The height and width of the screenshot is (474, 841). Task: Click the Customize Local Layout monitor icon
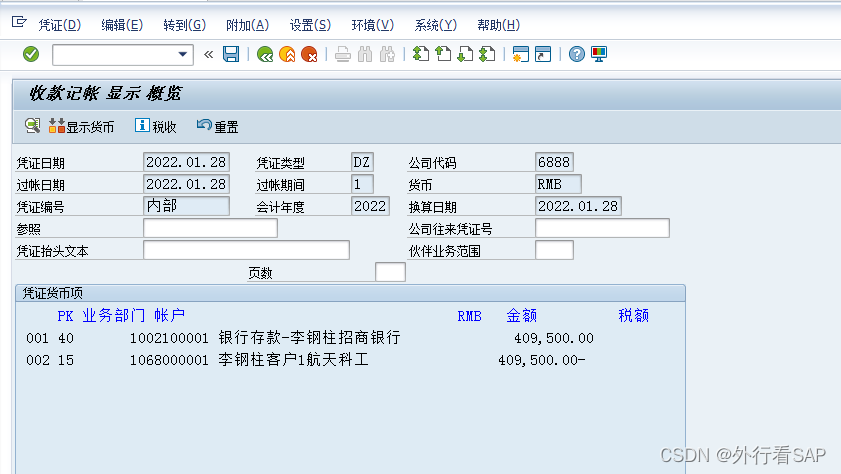[599, 54]
